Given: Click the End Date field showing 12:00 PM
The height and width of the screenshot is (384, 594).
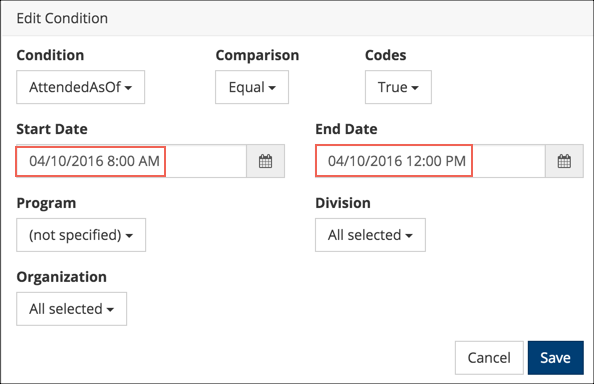Looking at the screenshot, I should click(430, 161).
